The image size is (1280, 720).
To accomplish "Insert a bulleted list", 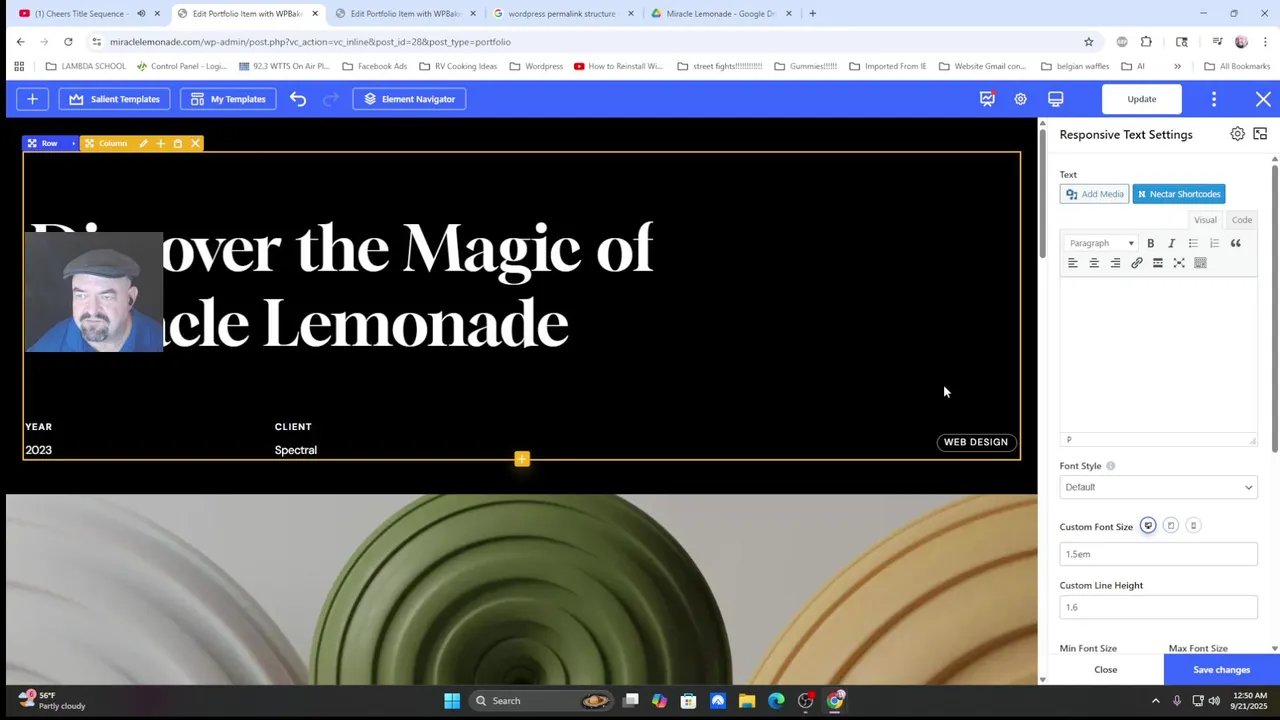I will tap(1193, 243).
